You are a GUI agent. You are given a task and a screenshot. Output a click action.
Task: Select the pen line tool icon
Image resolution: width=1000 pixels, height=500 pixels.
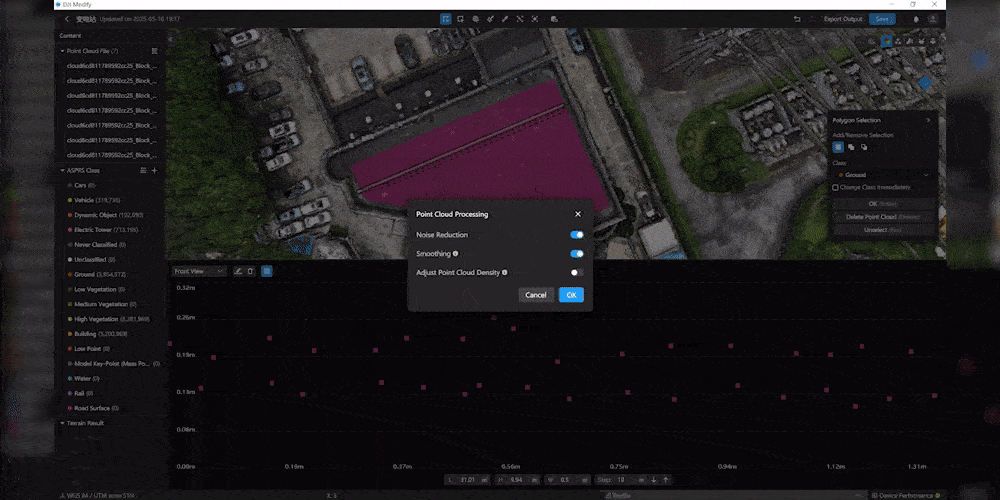505,19
